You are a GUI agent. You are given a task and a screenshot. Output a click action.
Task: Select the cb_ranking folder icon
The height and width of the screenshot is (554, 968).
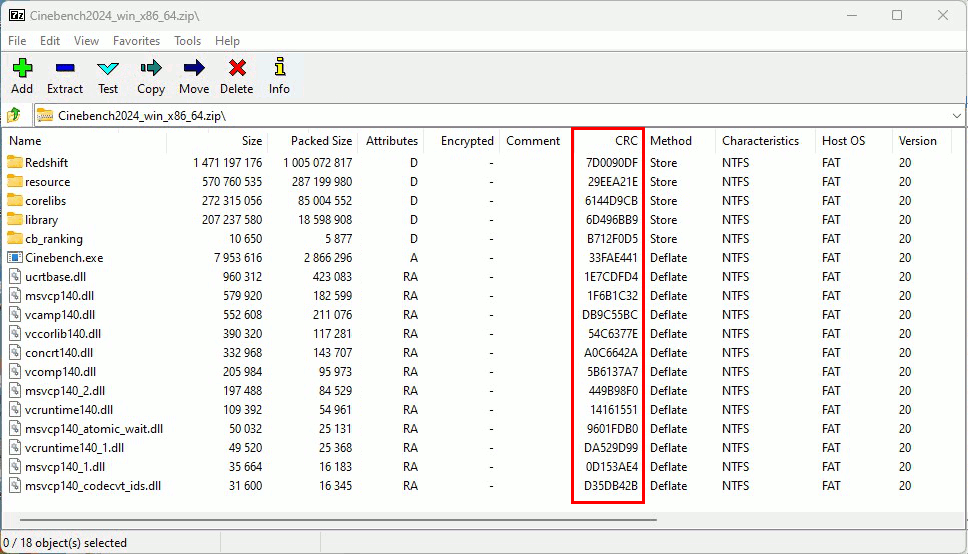point(15,238)
